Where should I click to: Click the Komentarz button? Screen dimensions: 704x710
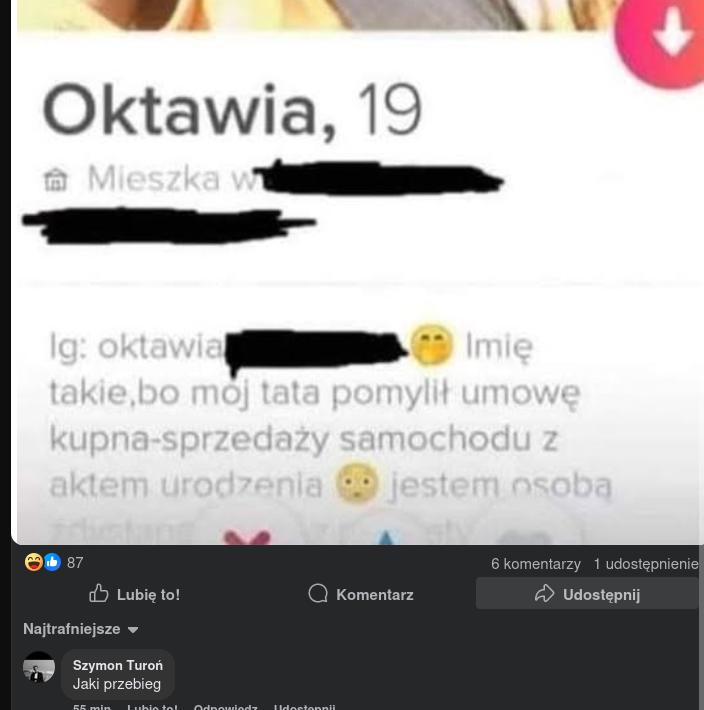click(x=361, y=594)
